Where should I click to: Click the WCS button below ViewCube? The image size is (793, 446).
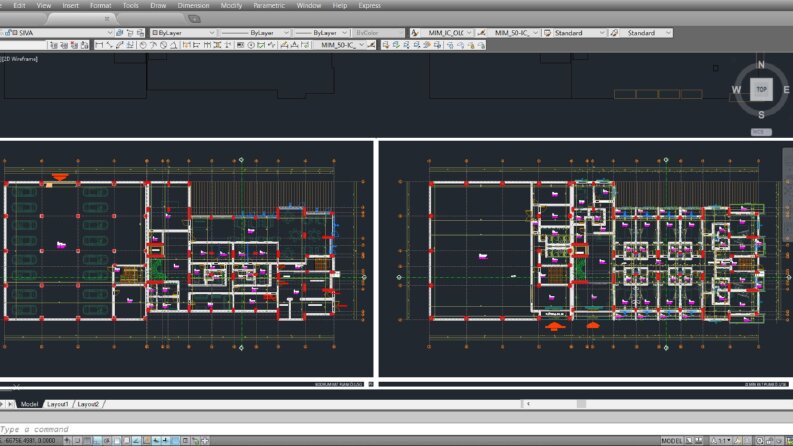coord(761,132)
